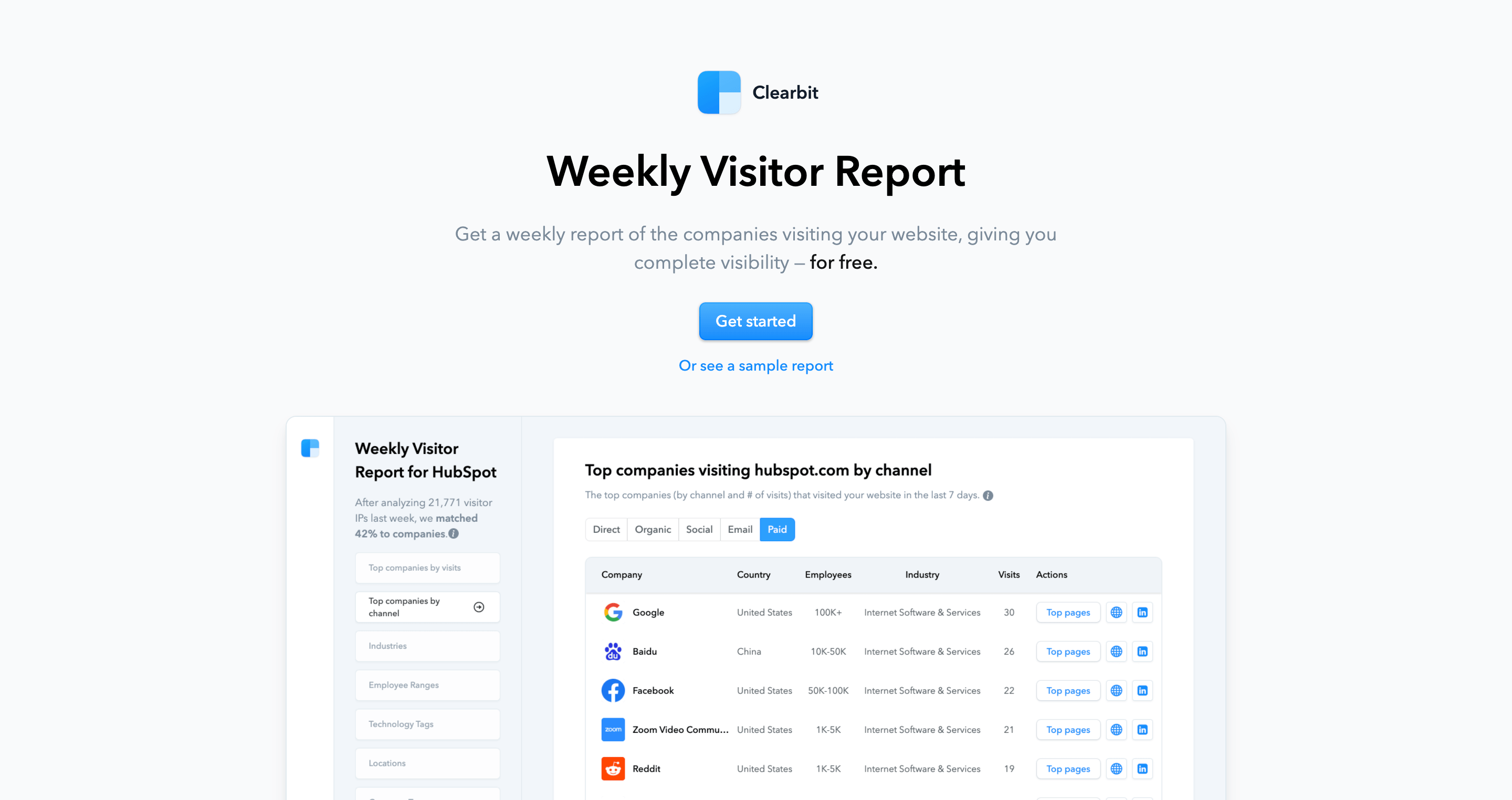Click Top companies by visits section
This screenshot has width=1512, height=800.
(x=427, y=568)
